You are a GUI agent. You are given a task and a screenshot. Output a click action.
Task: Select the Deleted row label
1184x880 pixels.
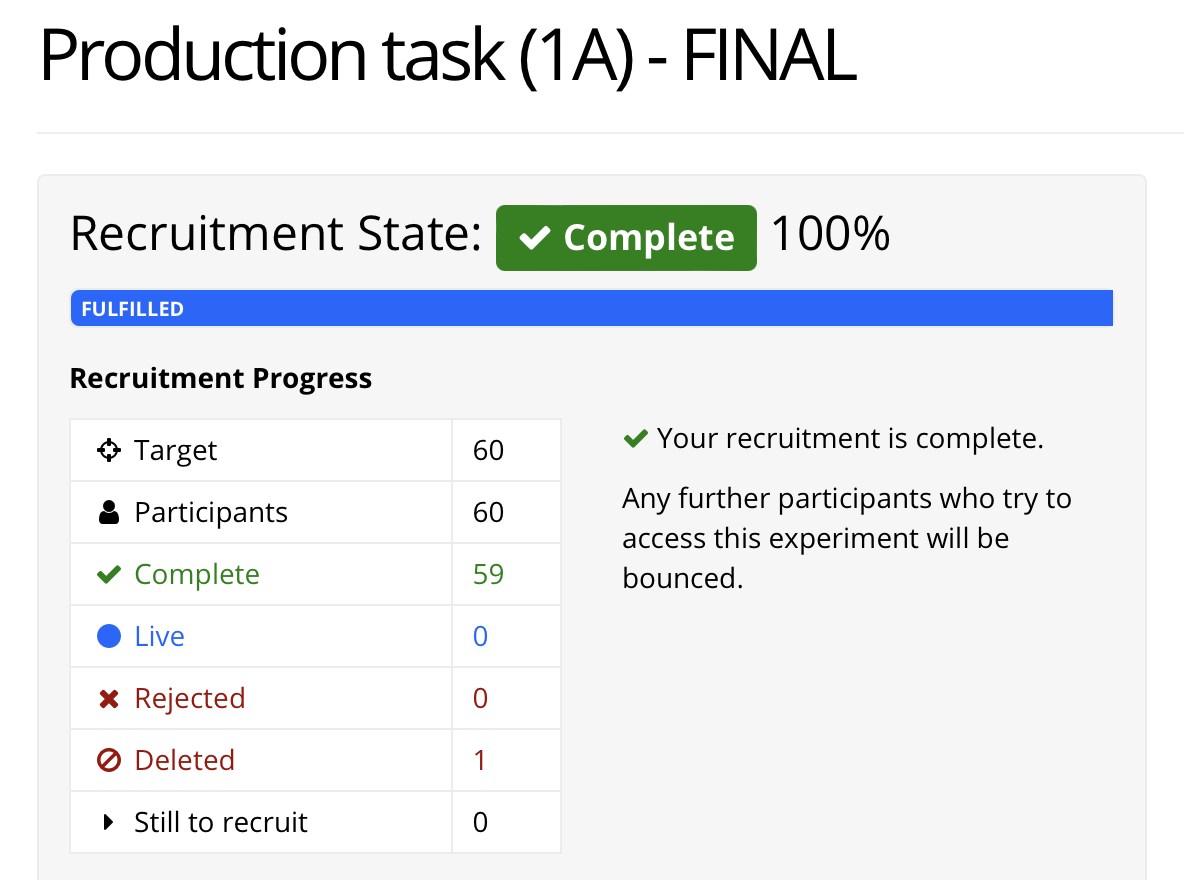pyautogui.click(x=184, y=760)
